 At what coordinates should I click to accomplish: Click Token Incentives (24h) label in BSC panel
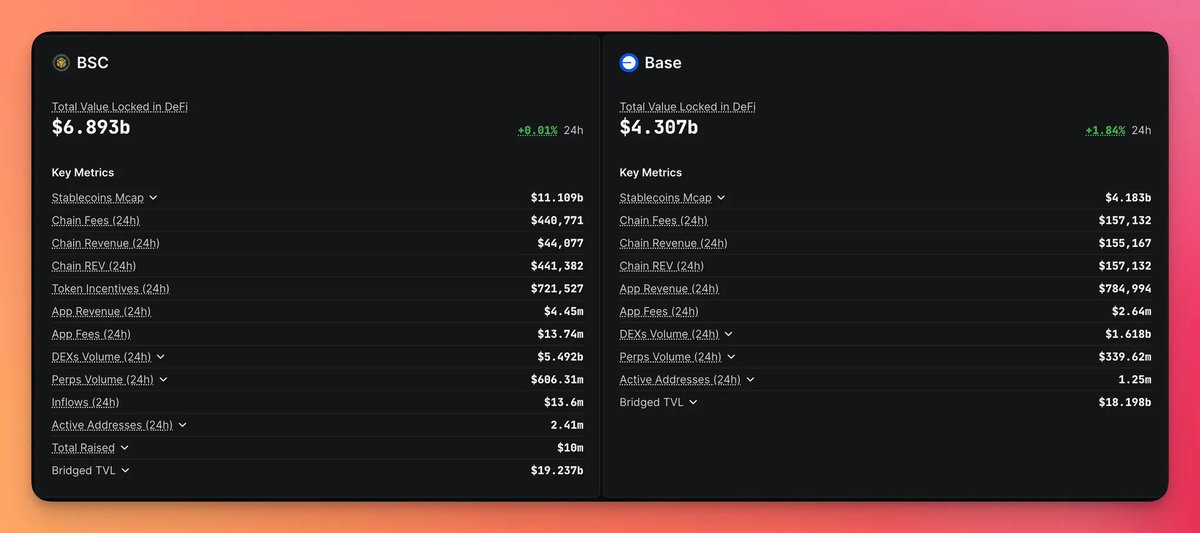[x=111, y=289]
